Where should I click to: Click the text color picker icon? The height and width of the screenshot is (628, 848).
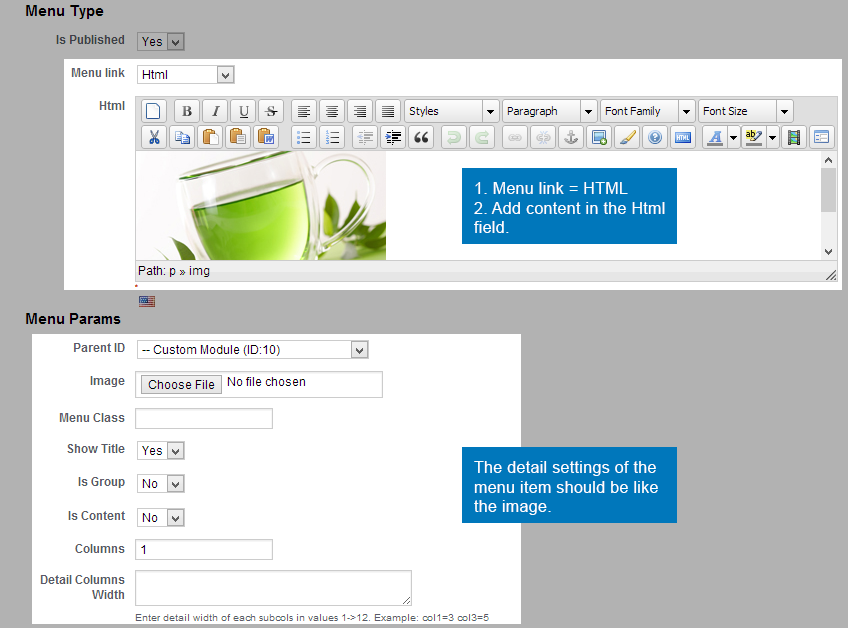[x=714, y=138]
